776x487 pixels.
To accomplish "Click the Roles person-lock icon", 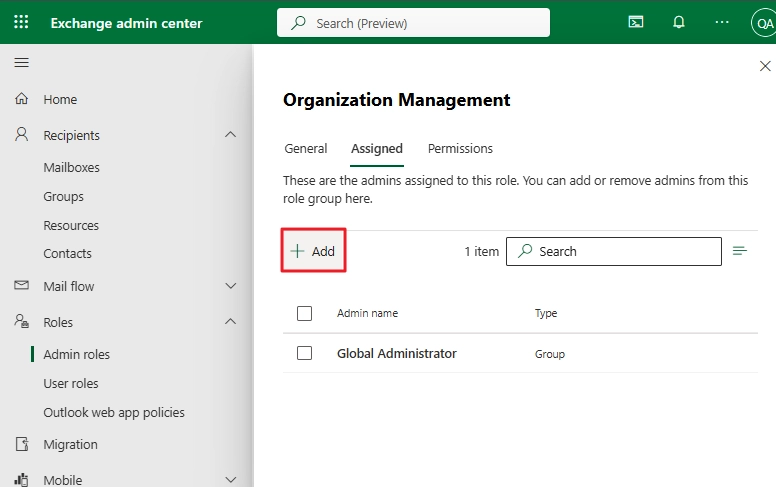I will pyautogui.click(x=21, y=321).
